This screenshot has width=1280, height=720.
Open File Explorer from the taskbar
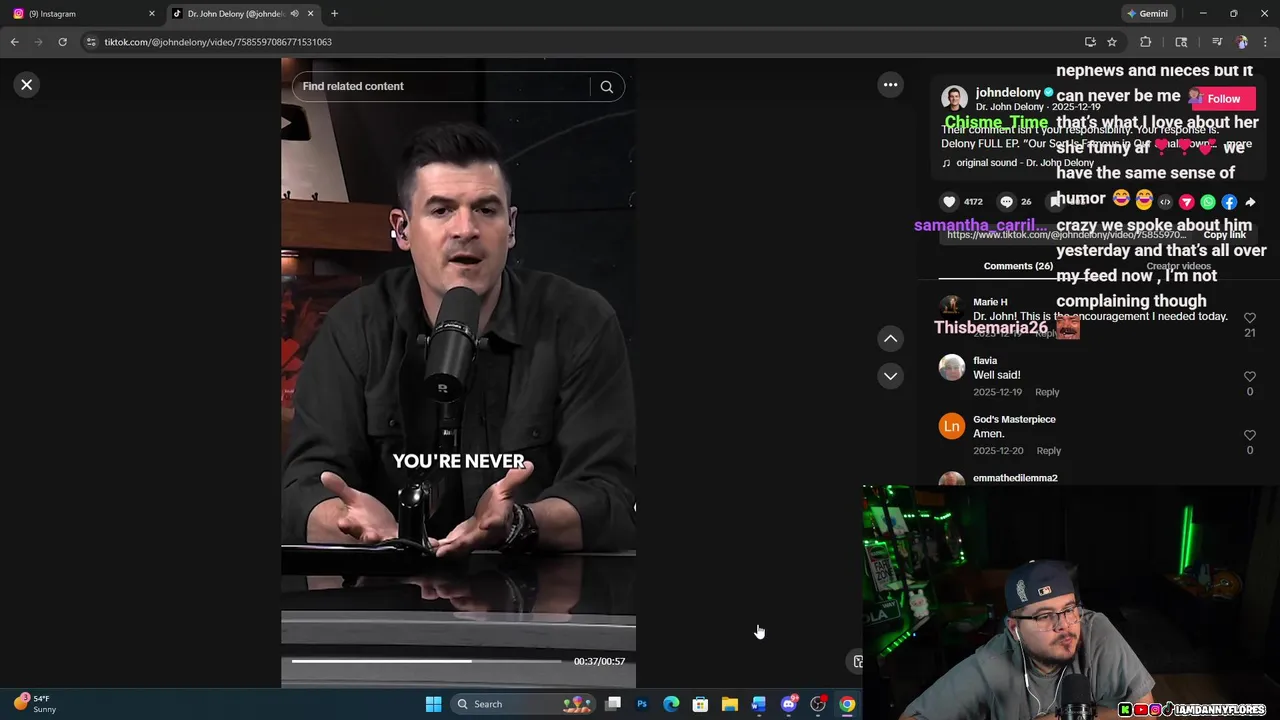[730, 704]
